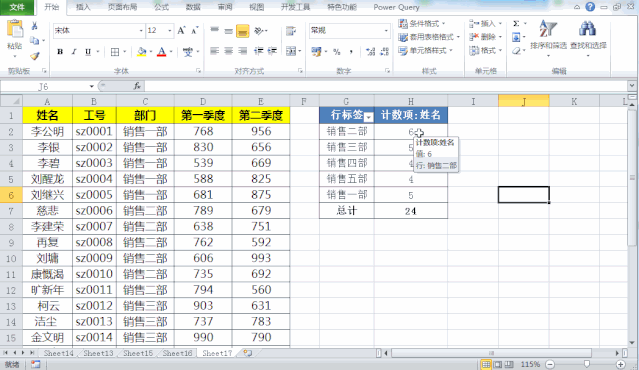Toggle middle vertical alignment

(229, 31)
